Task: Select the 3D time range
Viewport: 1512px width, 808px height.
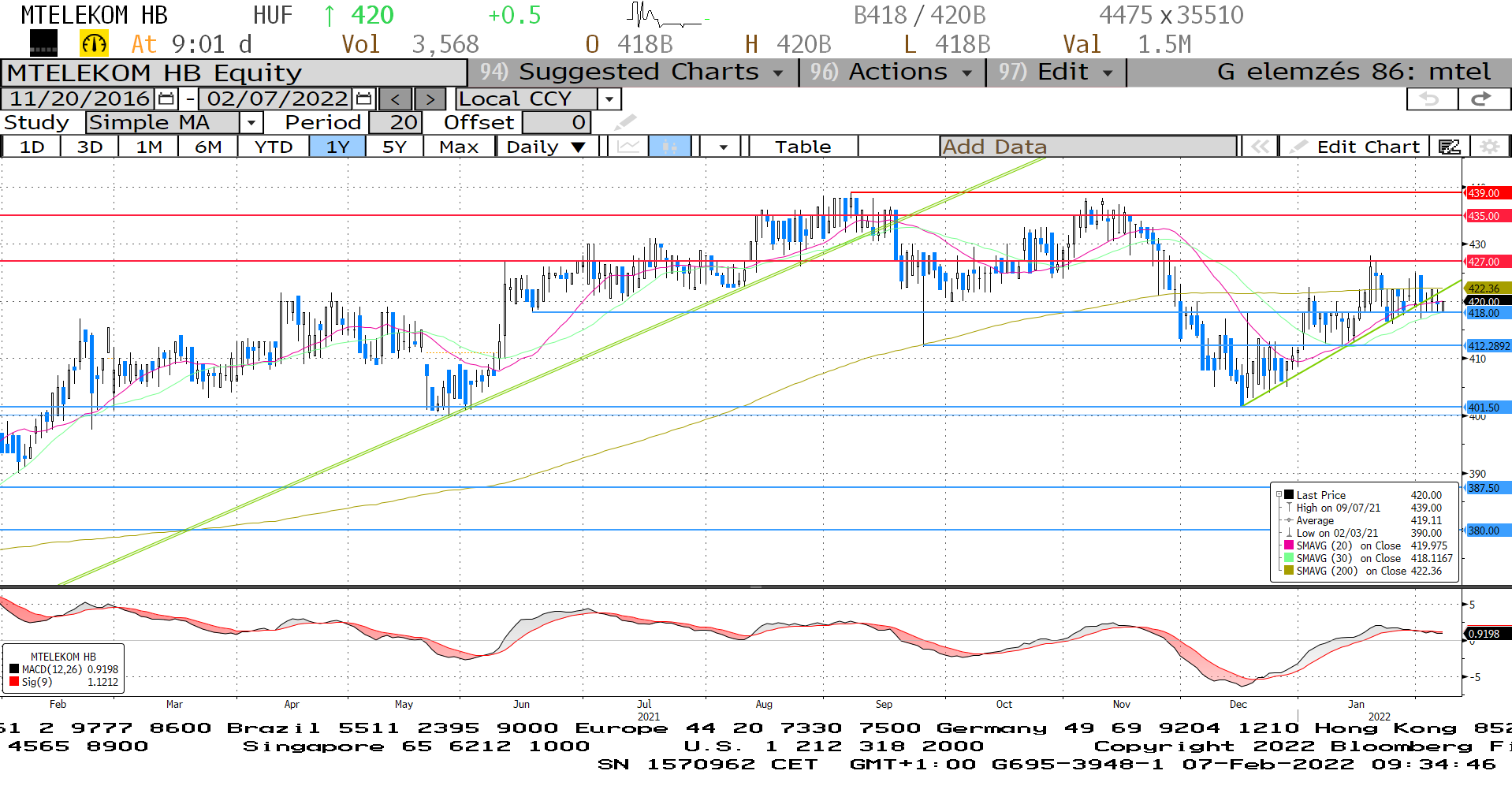Action: click(x=90, y=147)
